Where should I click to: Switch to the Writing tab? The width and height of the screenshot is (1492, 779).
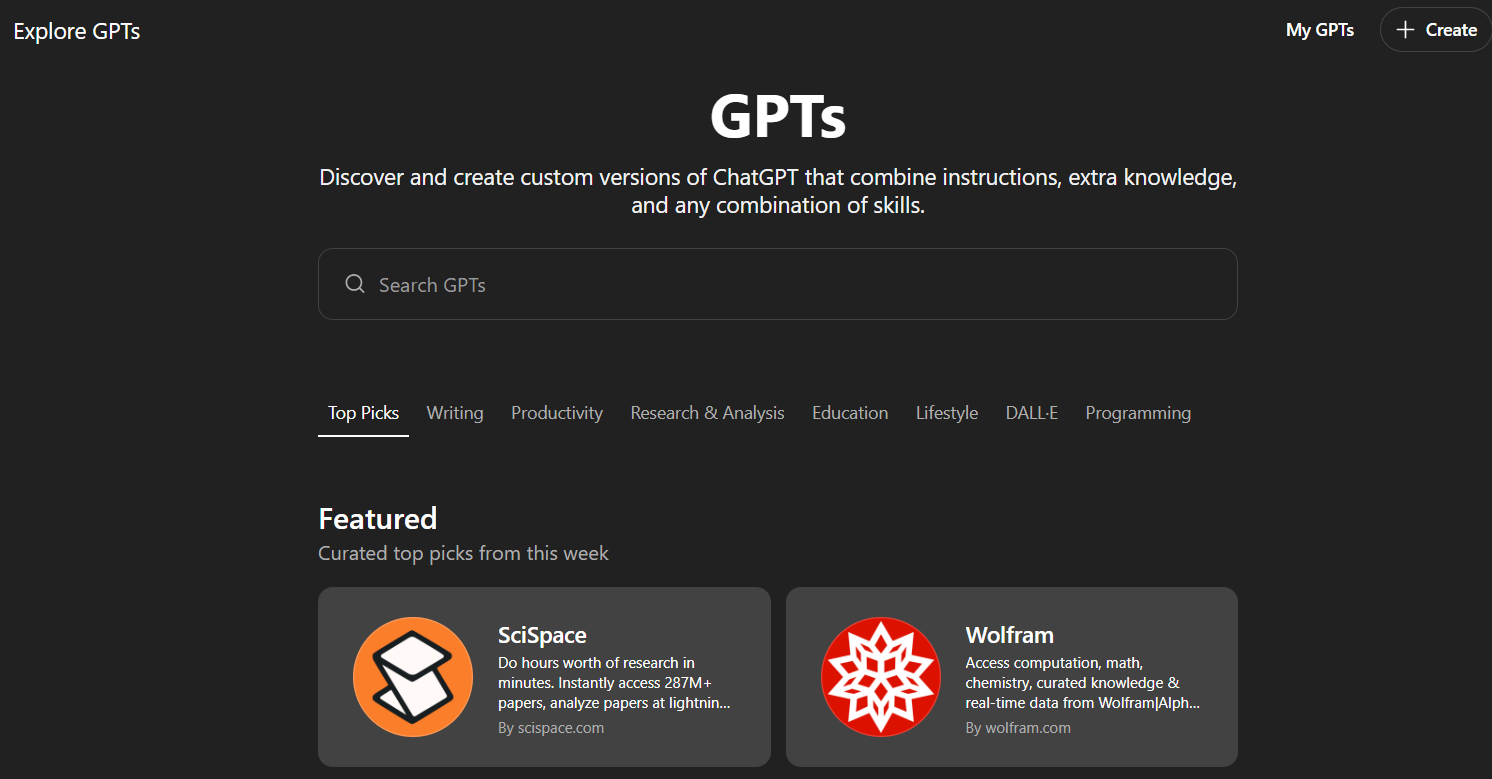pyautogui.click(x=455, y=413)
